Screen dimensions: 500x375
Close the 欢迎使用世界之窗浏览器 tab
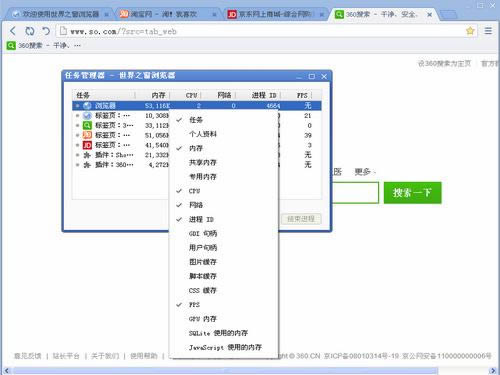point(106,14)
